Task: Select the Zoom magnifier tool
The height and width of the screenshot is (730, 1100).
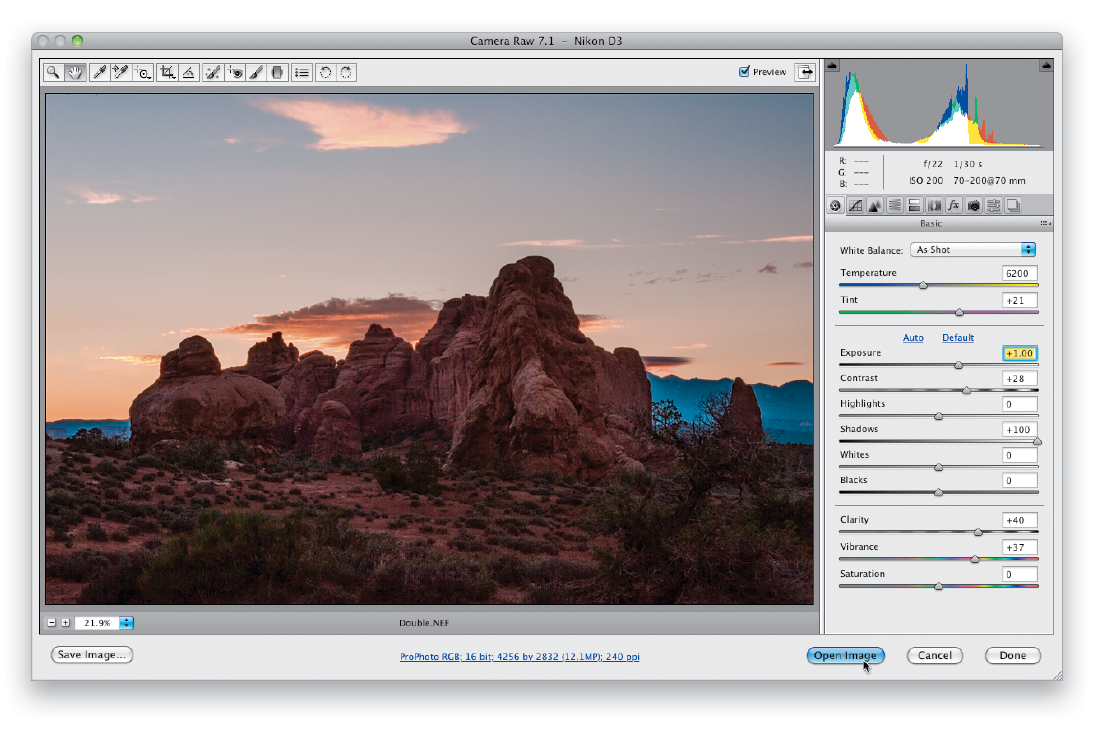Action: [x=53, y=72]
